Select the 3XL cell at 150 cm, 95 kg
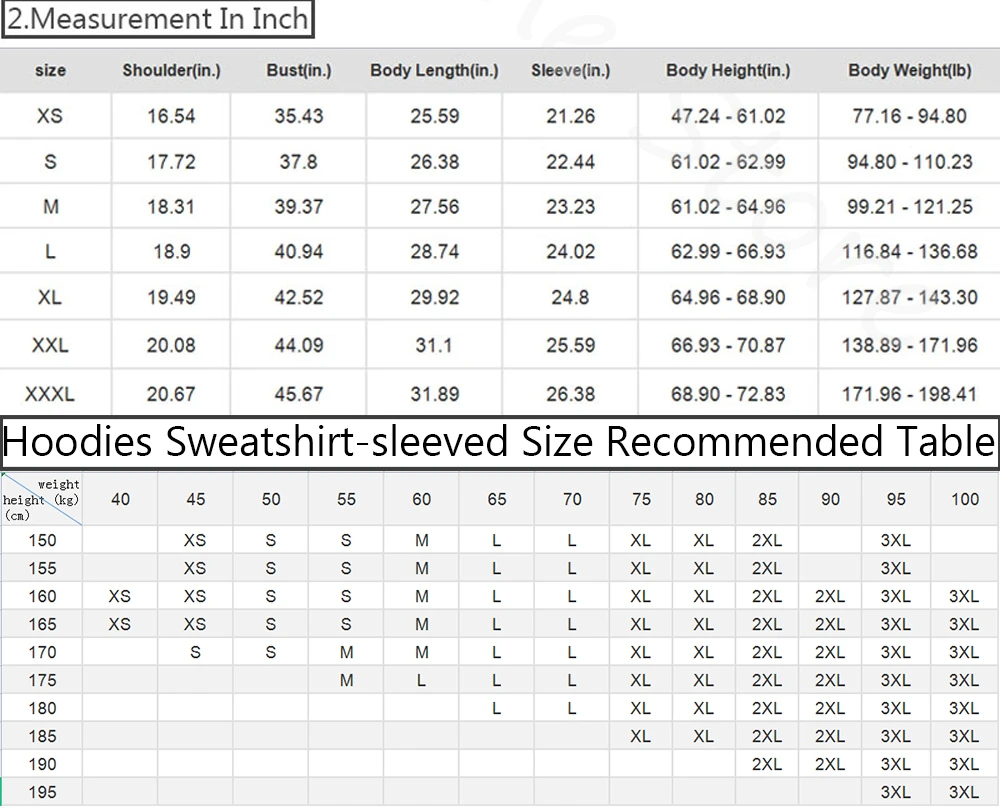1000x809 pixels. coord(895,541)
